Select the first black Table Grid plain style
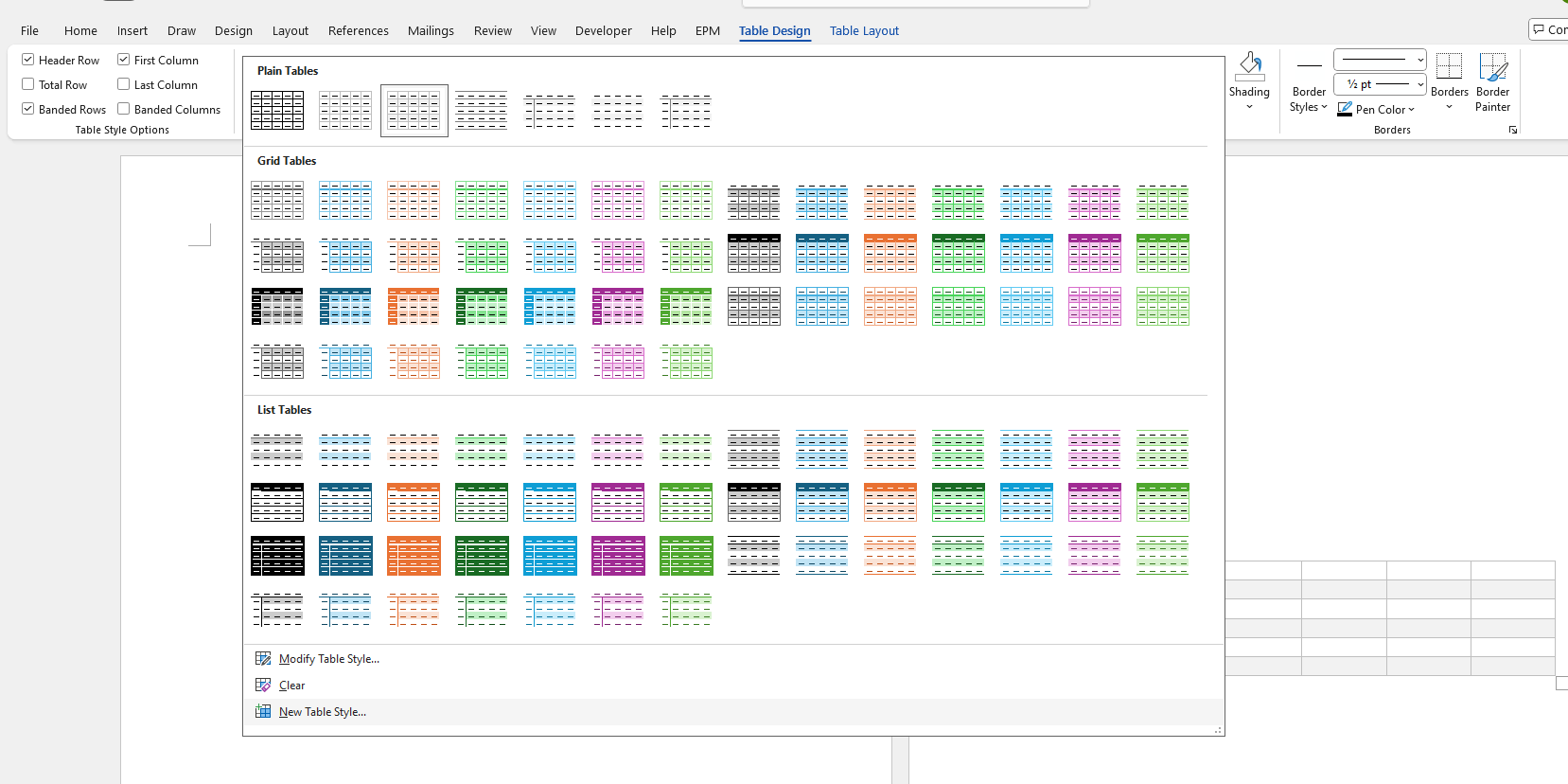 tap(277, 111)
